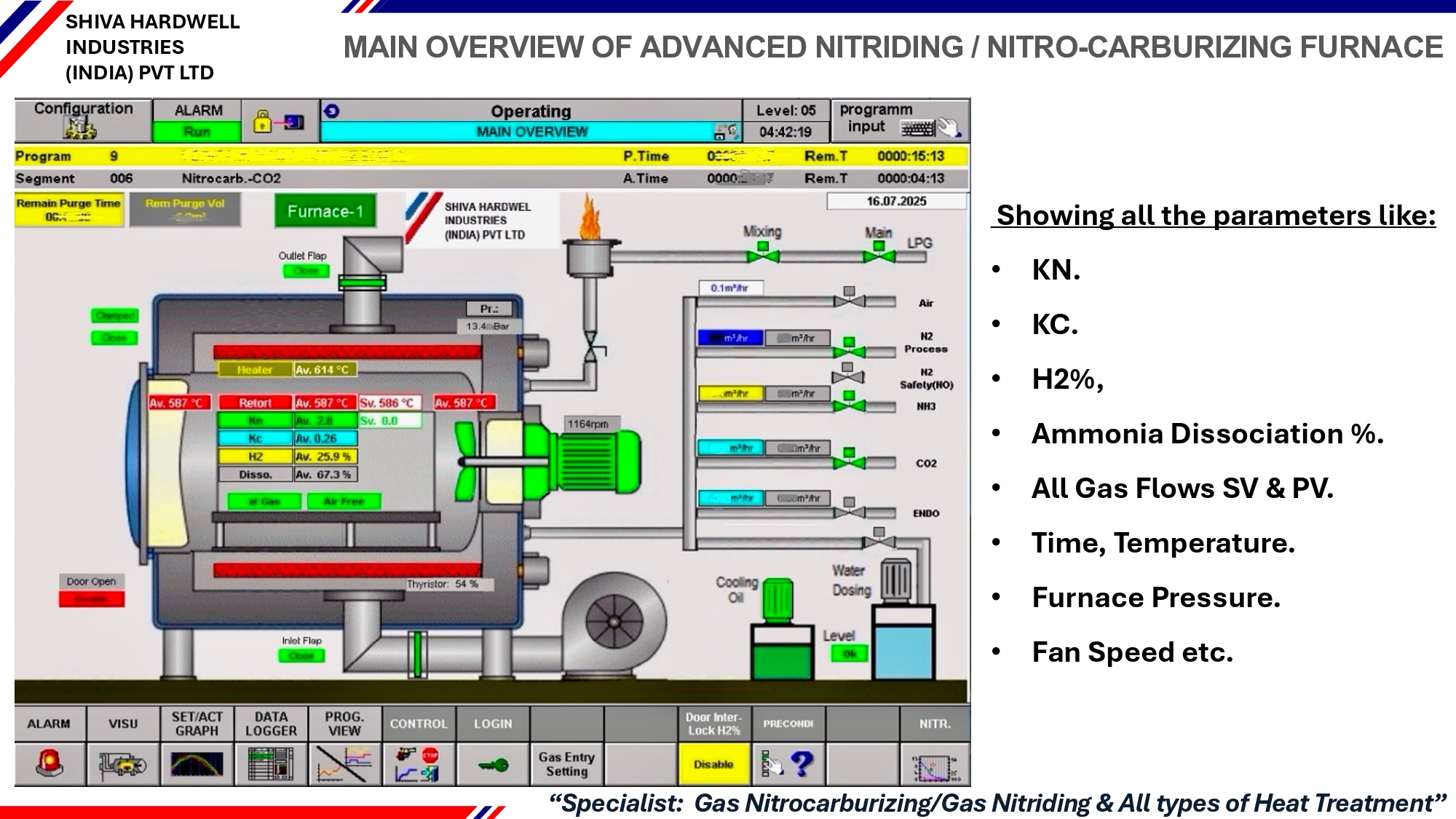Screen dimensions: 1456x819
Task: Toggle the Inlet Flap Close indicator
Action: click(301, 655)
